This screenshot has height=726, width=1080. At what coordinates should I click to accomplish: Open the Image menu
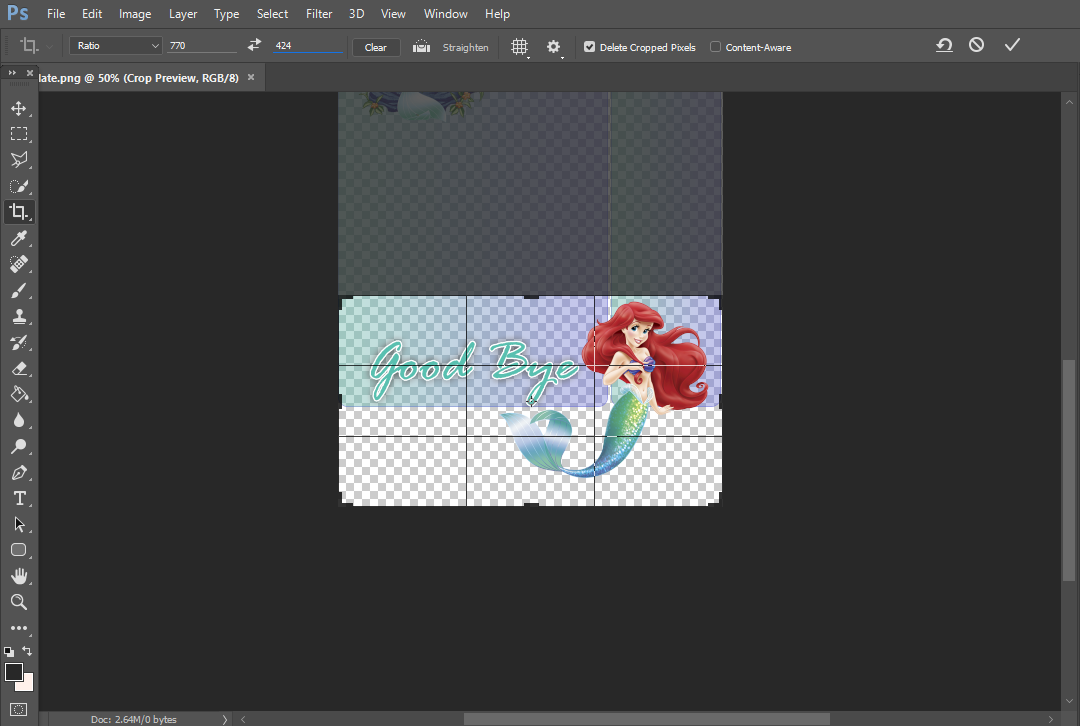coord(135,14)
